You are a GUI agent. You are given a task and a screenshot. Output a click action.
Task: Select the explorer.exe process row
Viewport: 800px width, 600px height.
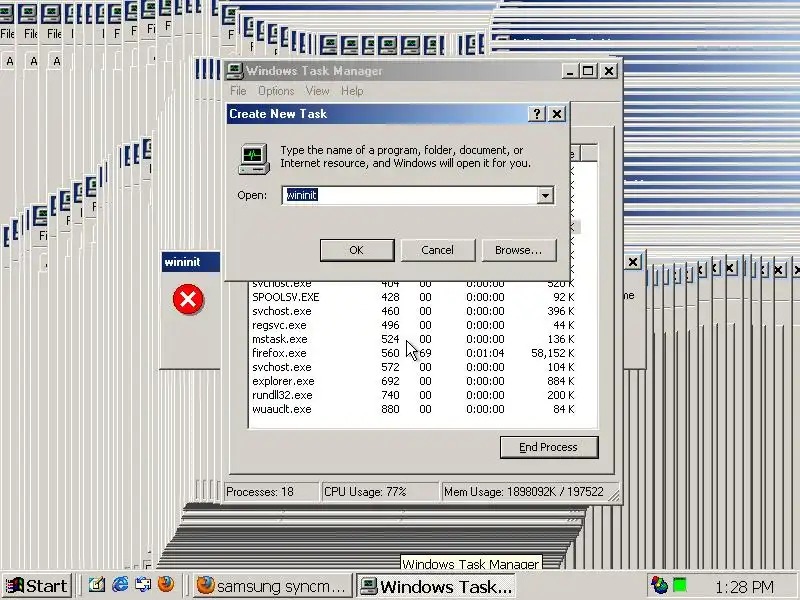413,381
